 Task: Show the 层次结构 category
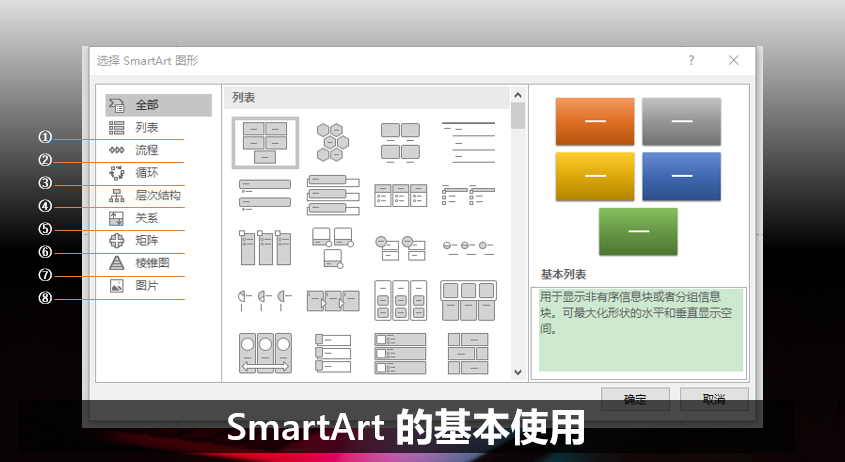point(158,196)
